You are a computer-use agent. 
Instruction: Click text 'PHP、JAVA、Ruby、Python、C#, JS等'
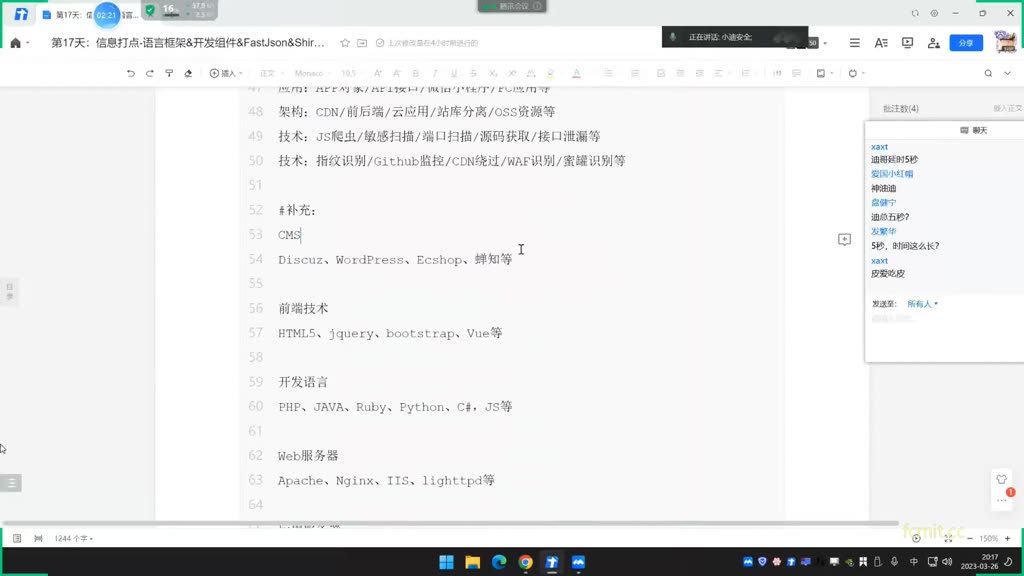coord(395,407)
